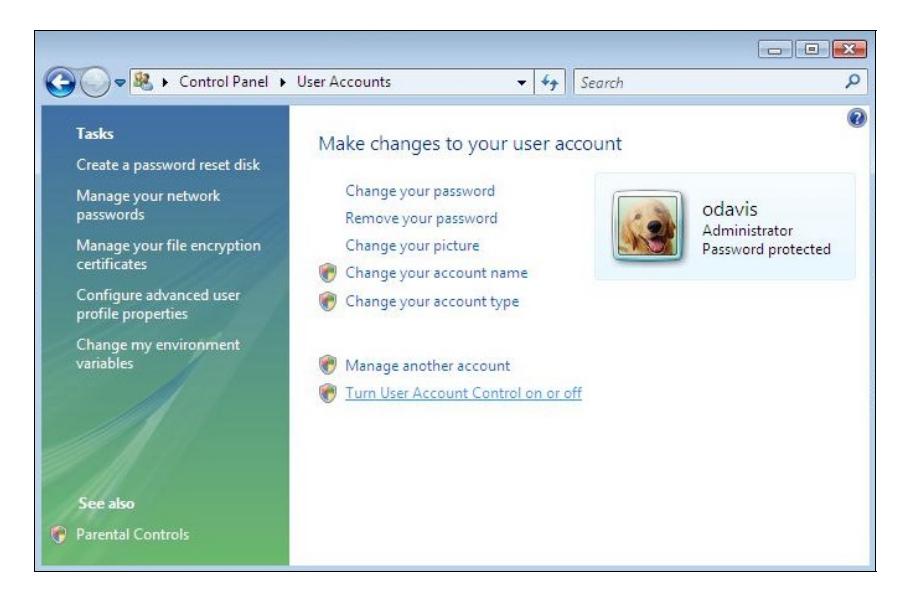Click the See also heading

click(106, 503)
